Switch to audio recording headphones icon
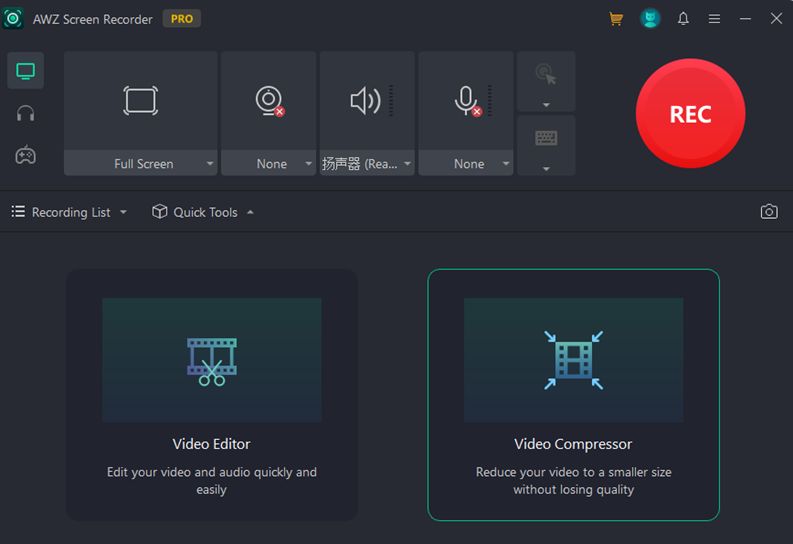Screen dimensions: 793x544 [x=25, y=113]
